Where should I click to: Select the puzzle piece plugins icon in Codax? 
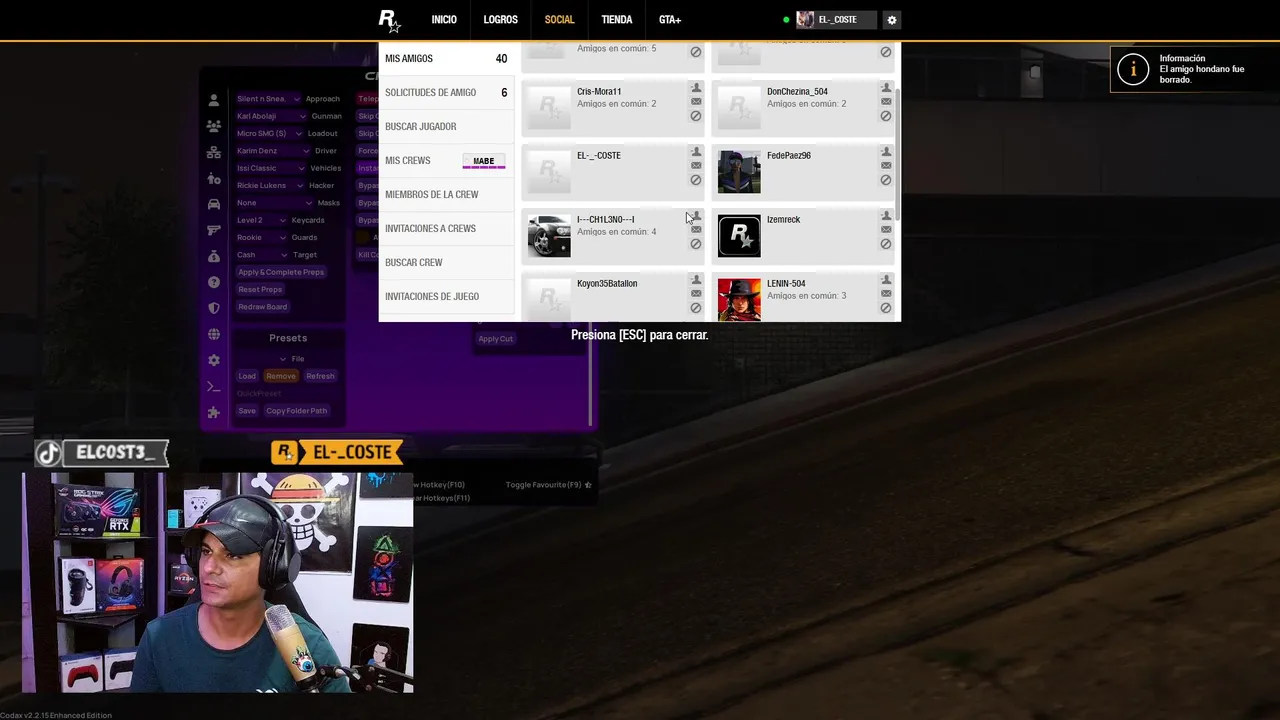click(214, 412)
